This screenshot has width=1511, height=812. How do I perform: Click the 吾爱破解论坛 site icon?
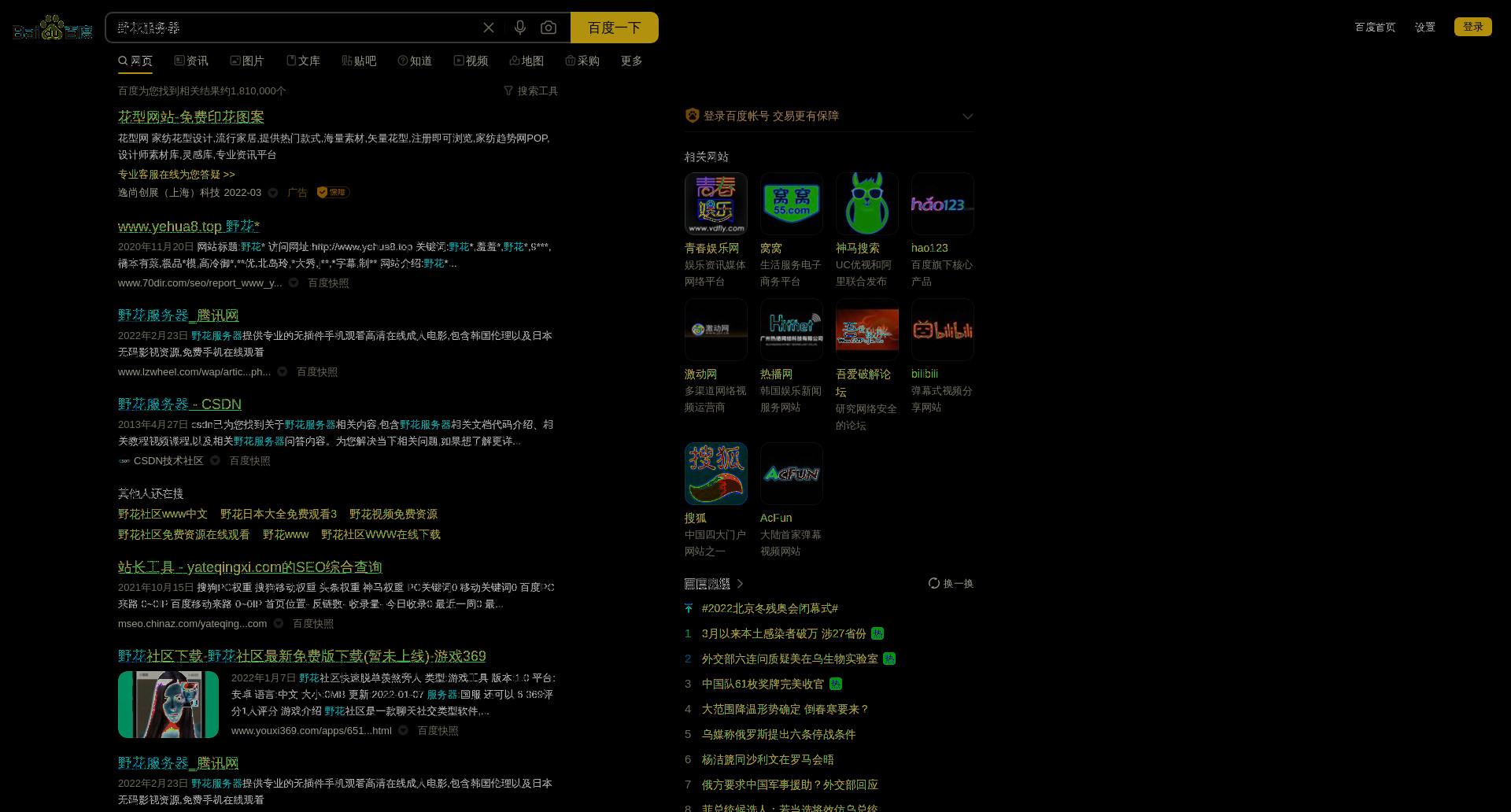pyautogui.click(x=867, y=330)
